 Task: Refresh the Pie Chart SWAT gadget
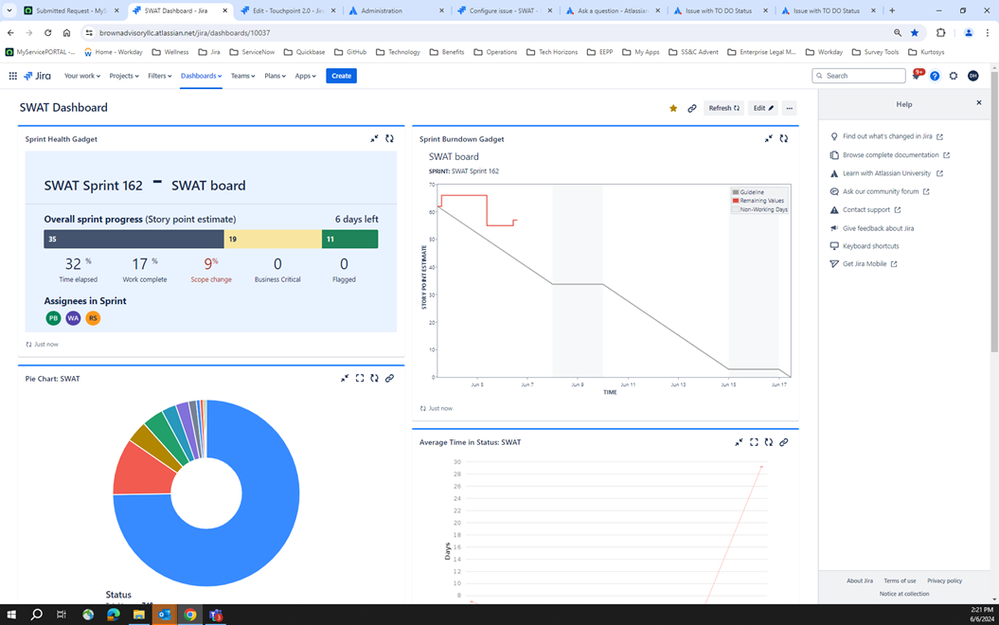pyautogui.click(x=375, y=378)
